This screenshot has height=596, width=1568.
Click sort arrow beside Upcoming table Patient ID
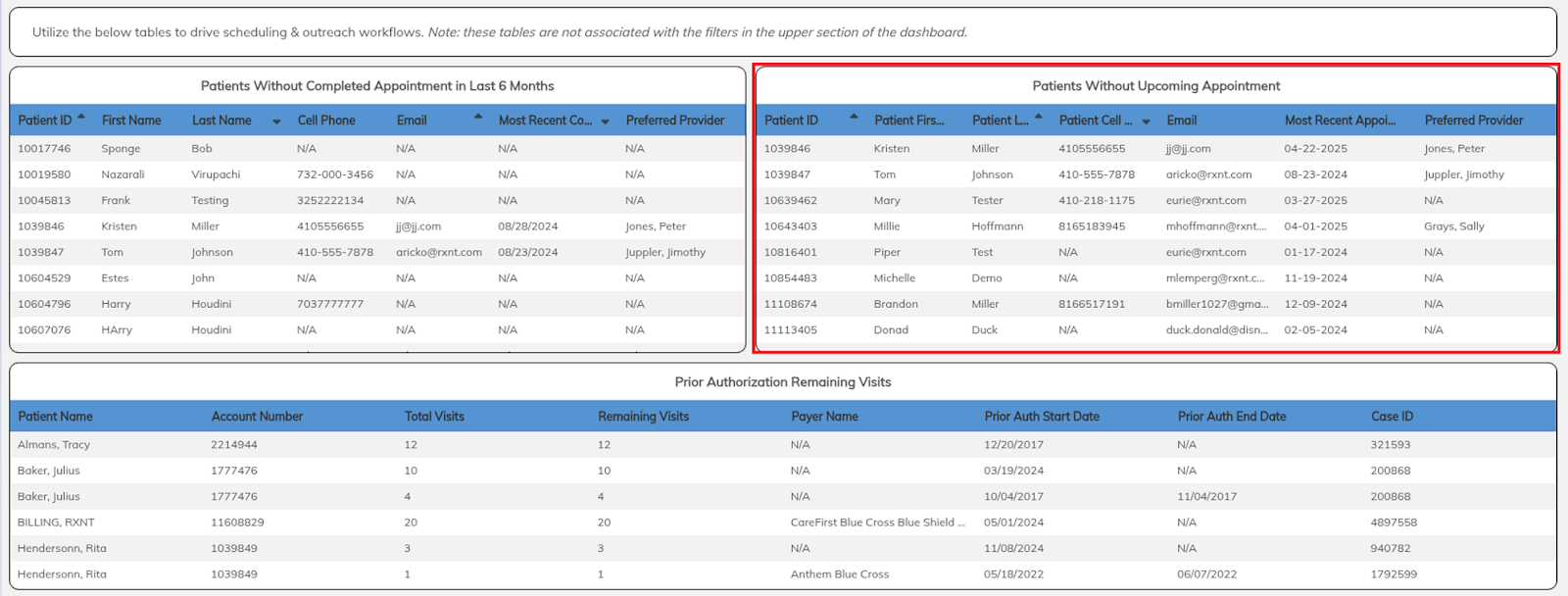pos(854,117)
